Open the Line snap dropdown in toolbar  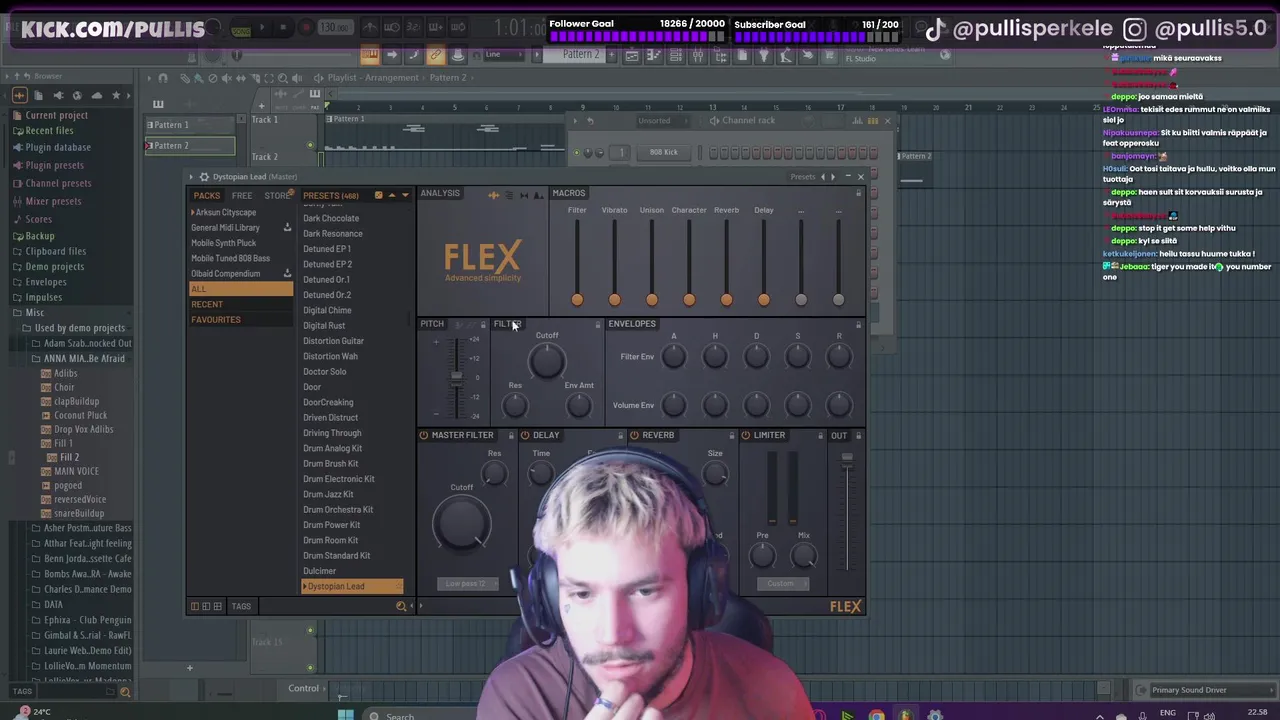(505, 55)
